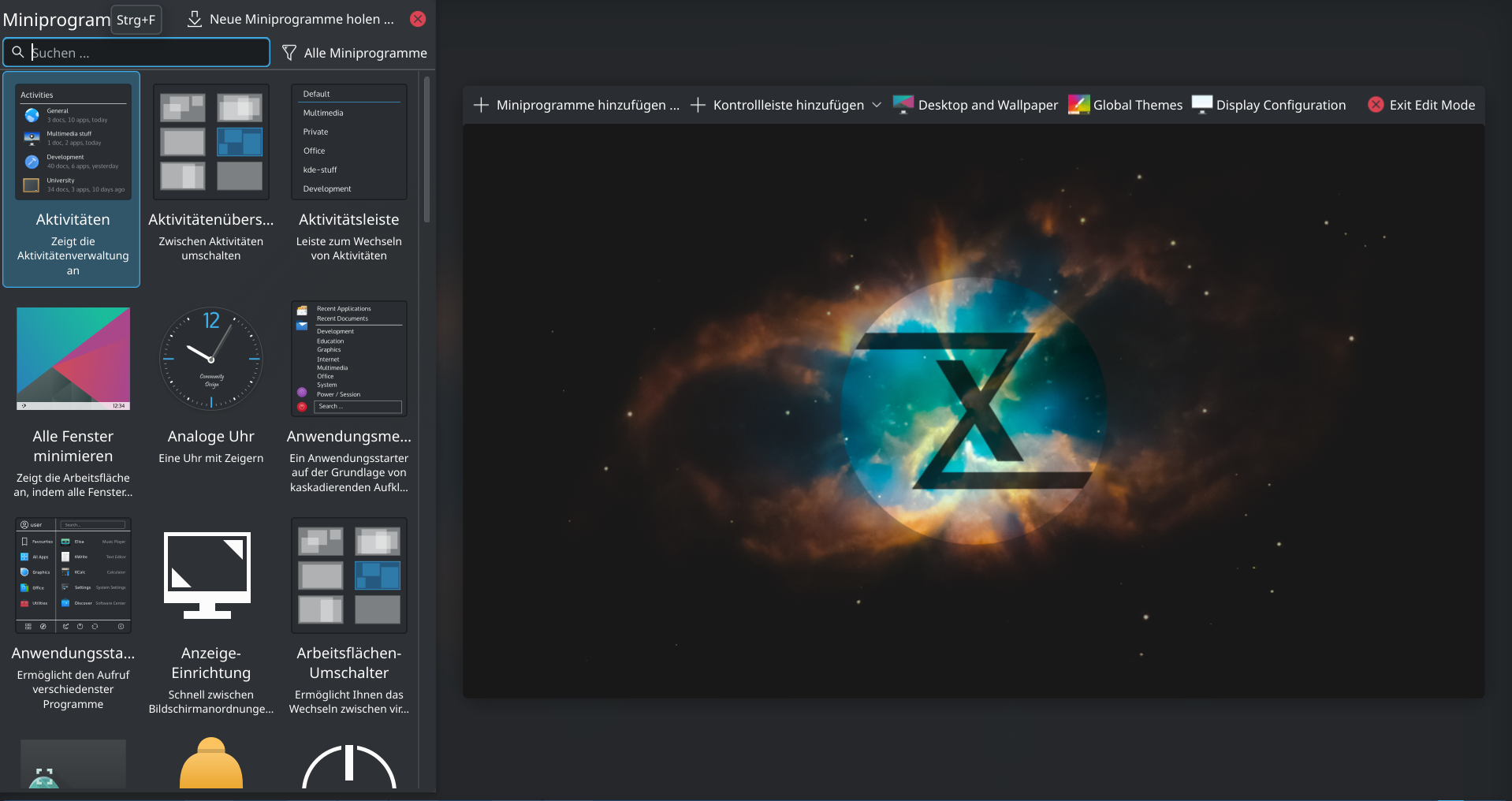Click the Anzeige-Einrichtung title text
Viewport: 1512px width, 801px height.
coord(211,663)
